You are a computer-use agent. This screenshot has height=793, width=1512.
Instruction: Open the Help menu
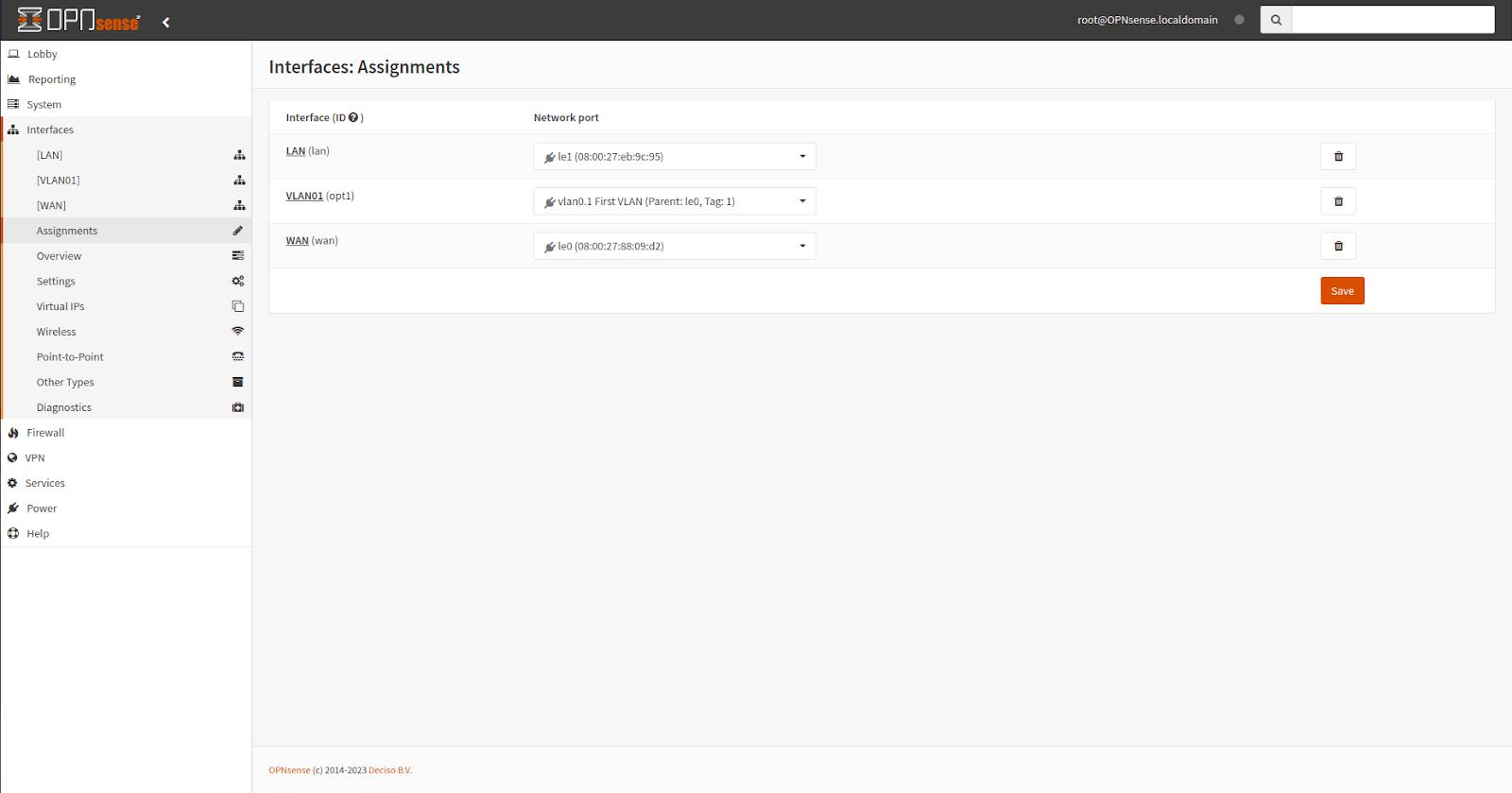[x=126, y=533]
